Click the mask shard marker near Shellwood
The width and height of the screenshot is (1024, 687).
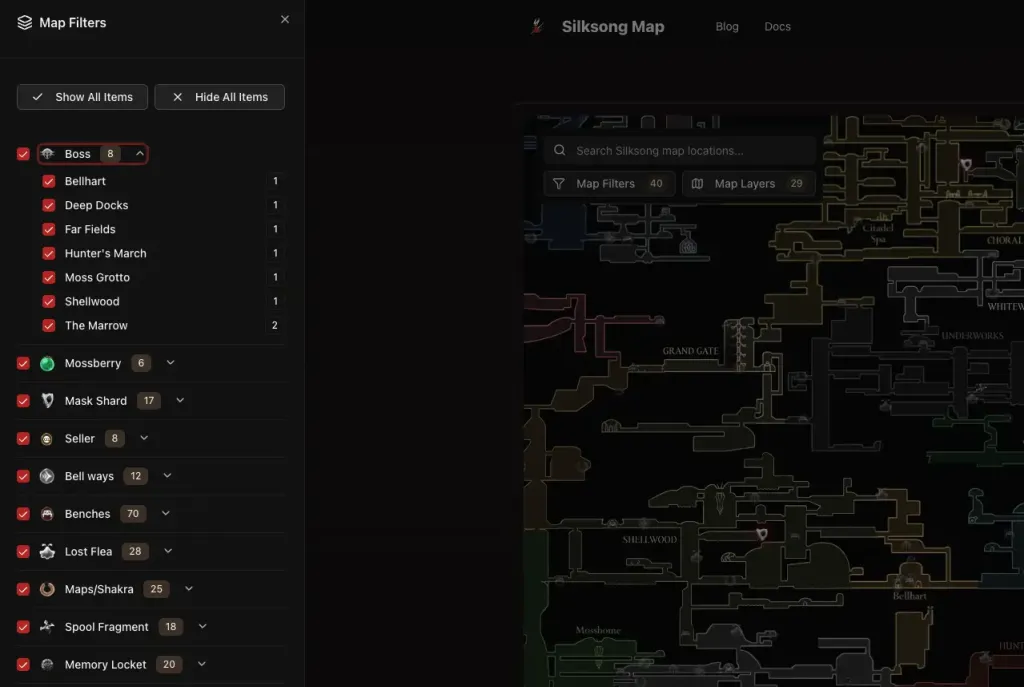click(761, 534)
